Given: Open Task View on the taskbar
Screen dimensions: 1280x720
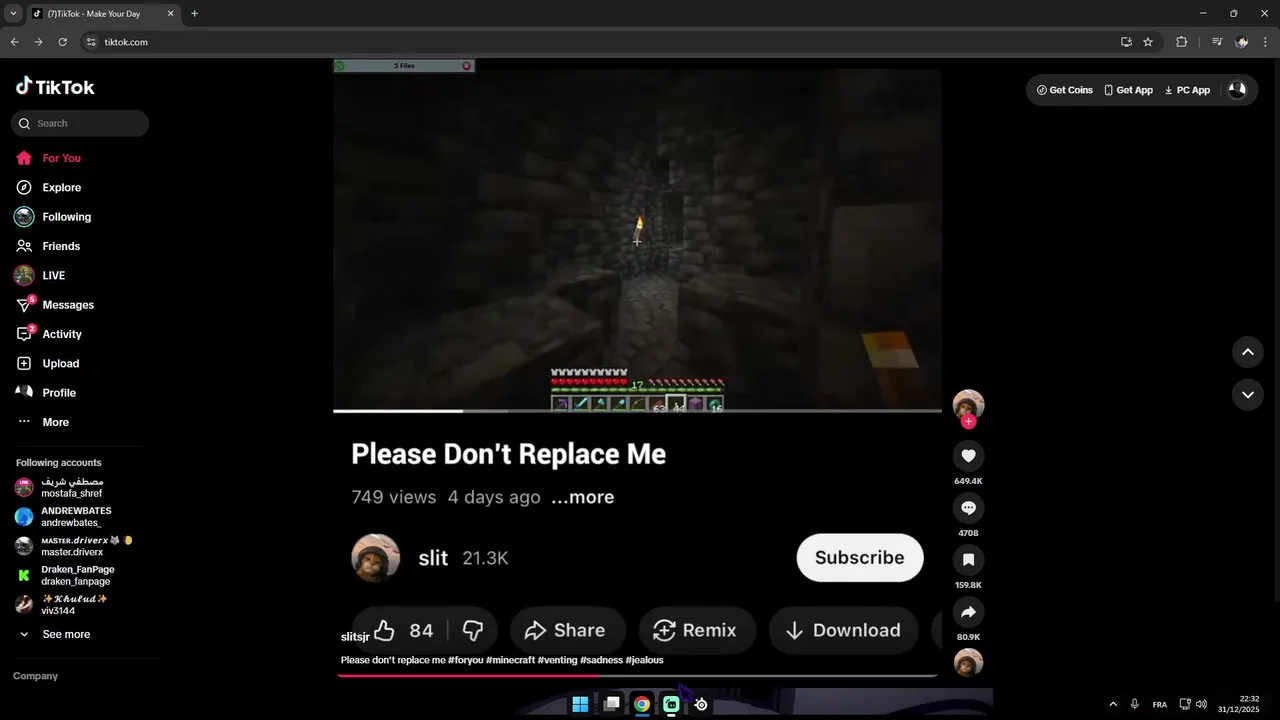Looking at the screenshot, I should tap(611, 704).
